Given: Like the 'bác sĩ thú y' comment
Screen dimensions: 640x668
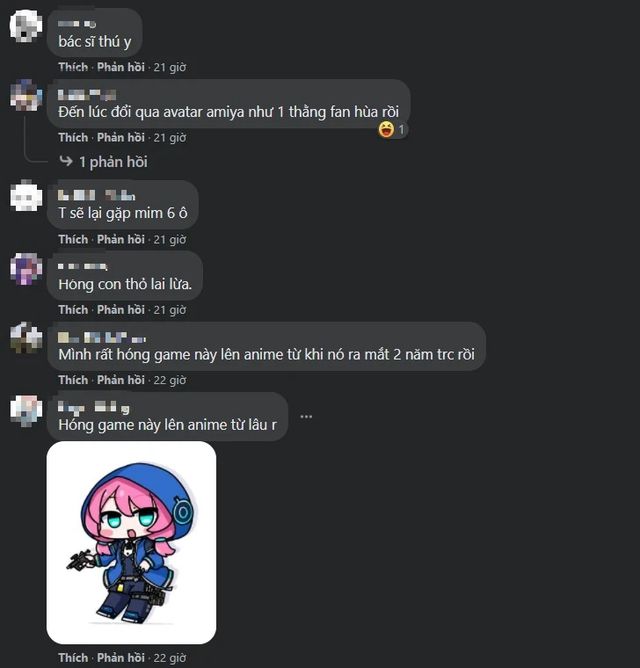Looking at the screenshot, I should point(73,67).
